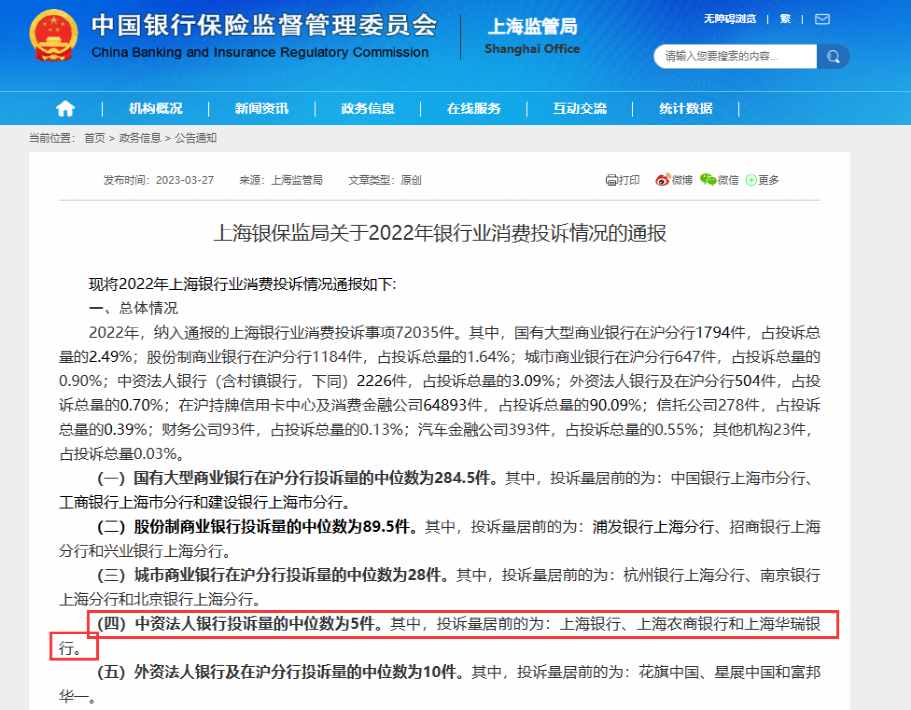Image resolution: width=911 pixels, height=710 pixels.
Task: Click the search magnifier button
Action: tap(833, 56)
